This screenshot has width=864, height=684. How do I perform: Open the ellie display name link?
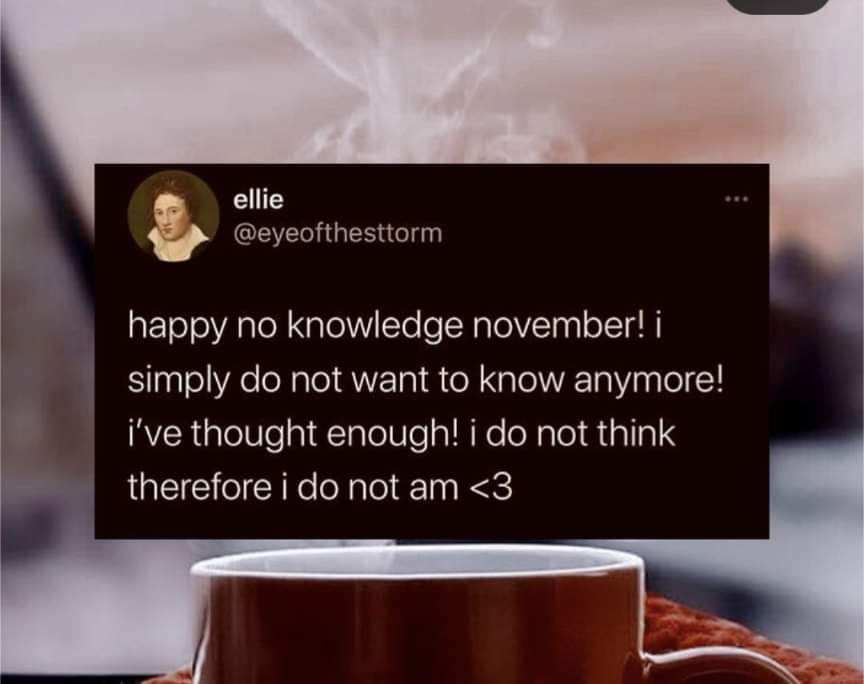[x=258, y=199]
